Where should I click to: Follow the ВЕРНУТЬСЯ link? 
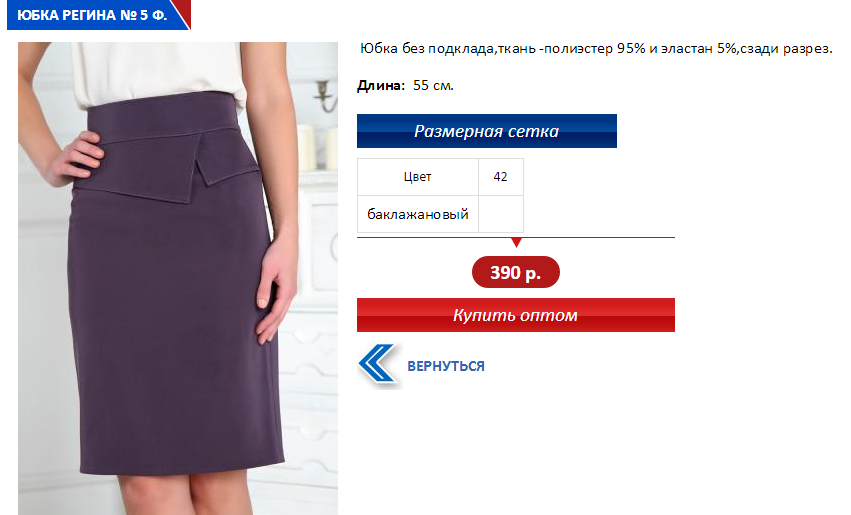tap(446, 366)
